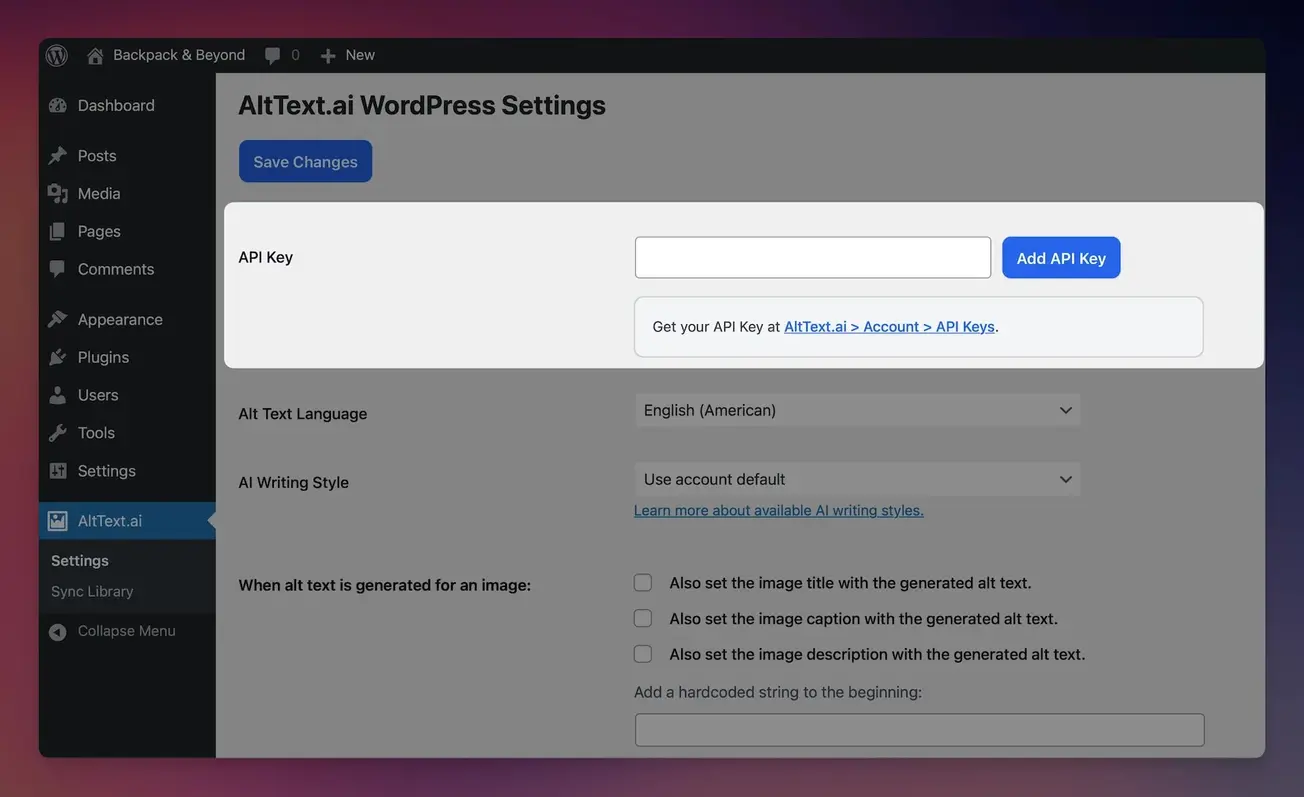Open the Sync Library submenu item
The height and width of the screenshot is (797, 1304).
pos(92,591)
